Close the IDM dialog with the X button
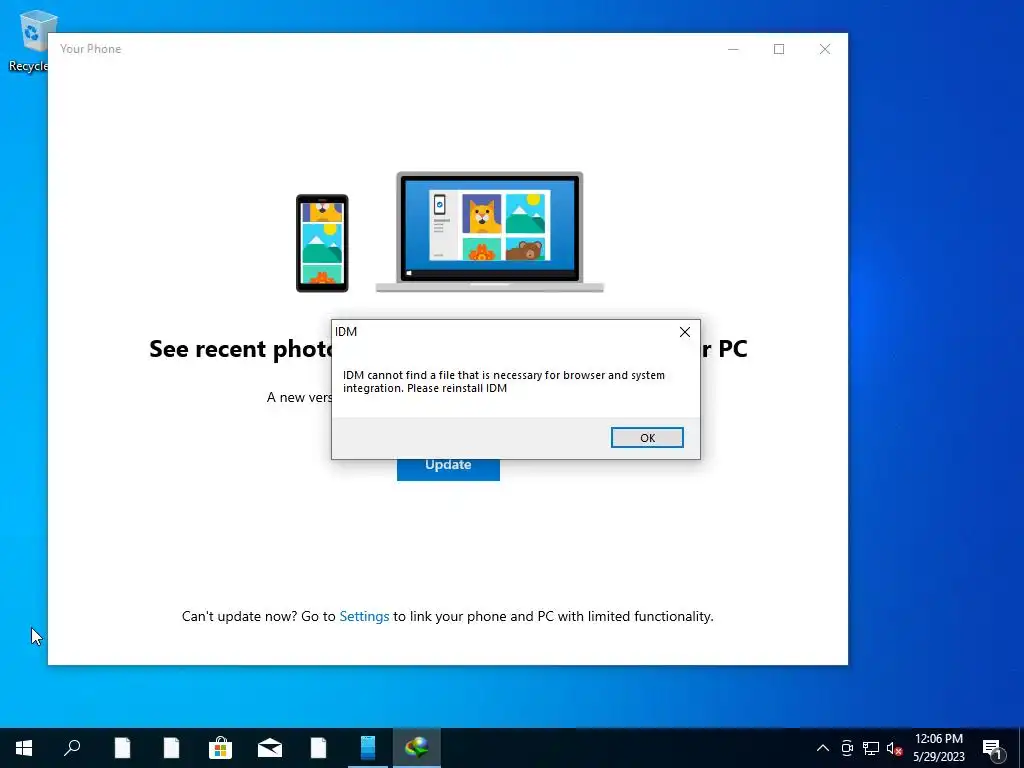The width and height of the screenshot is (1024, 768). pyautogui.click(x=684, y=332)
